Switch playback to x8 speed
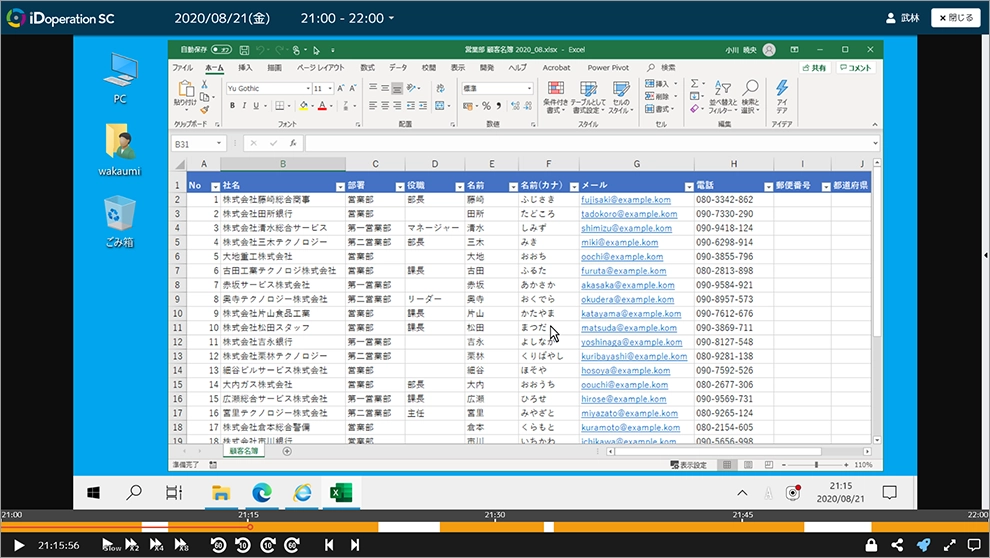The image size is (990, 558). click(182, 545)
